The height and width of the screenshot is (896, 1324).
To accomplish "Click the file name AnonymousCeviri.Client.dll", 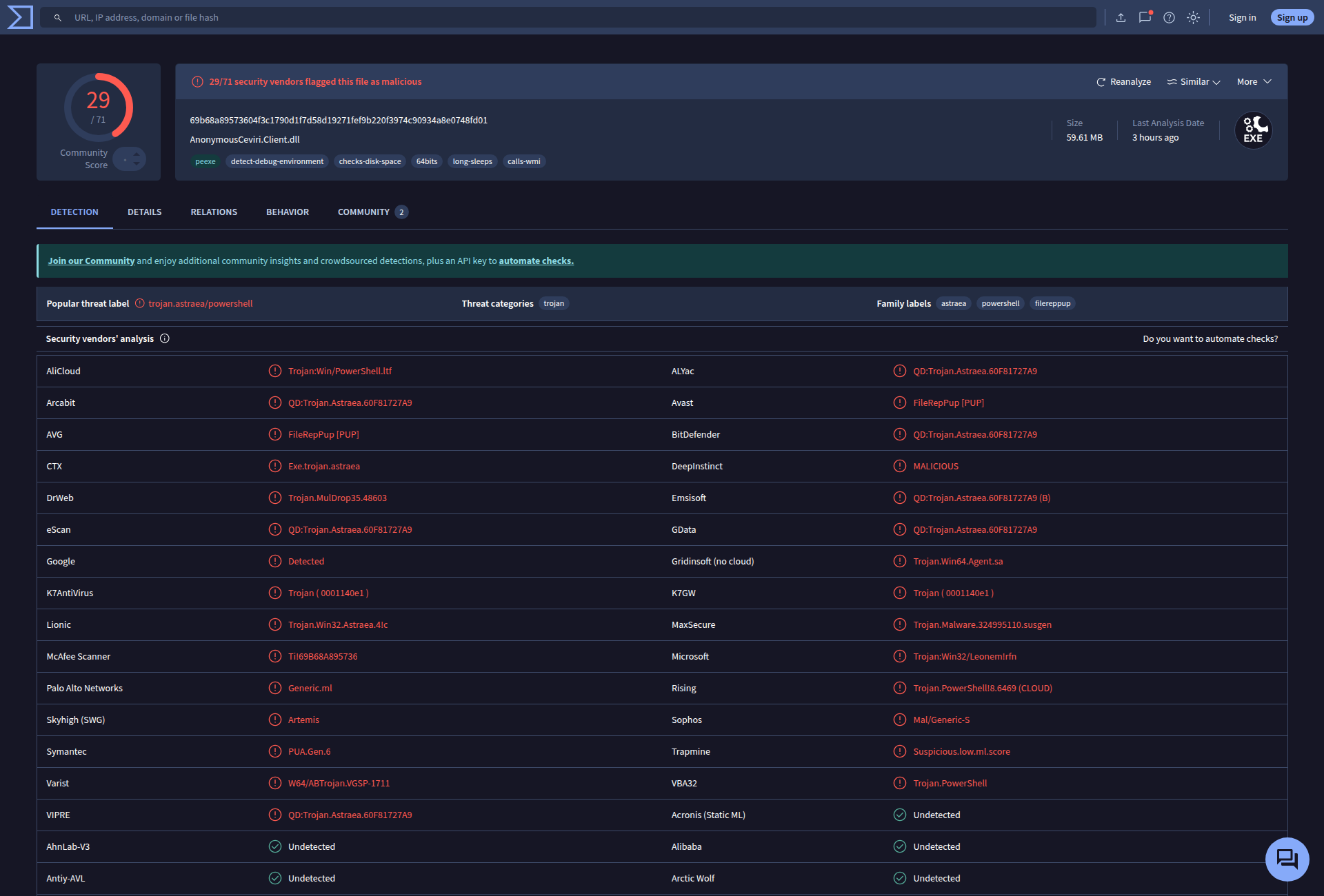I will (245, 140).
